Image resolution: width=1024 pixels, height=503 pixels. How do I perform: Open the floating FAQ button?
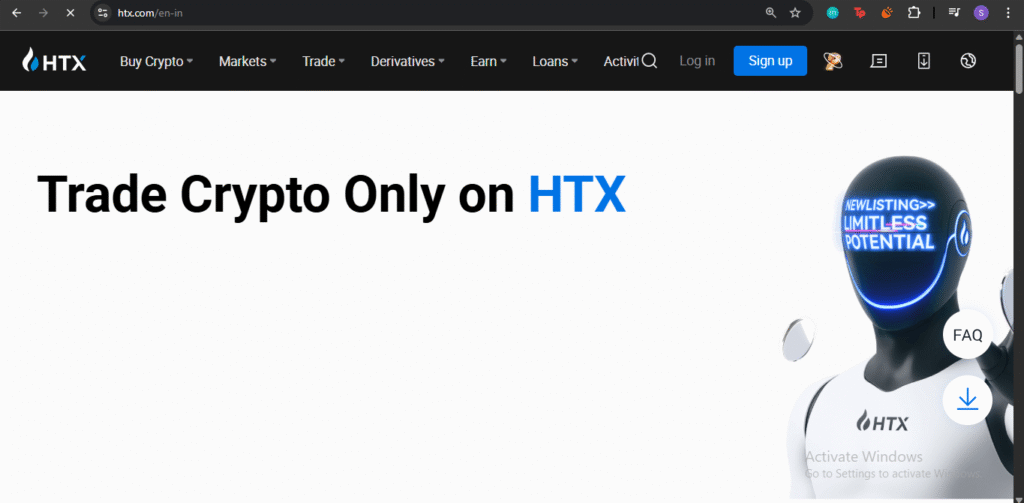click(967, 334)
